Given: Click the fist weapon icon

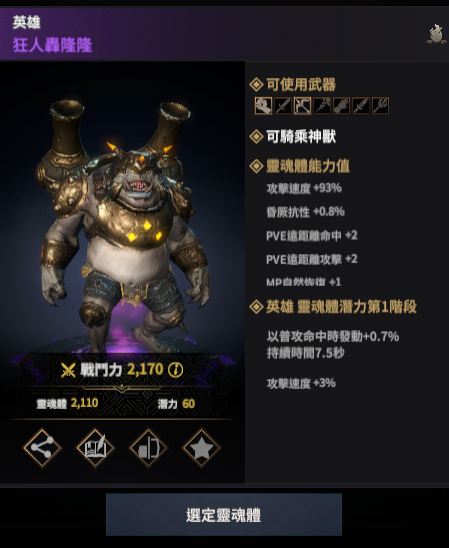Looking at the screenshot, I should [x=263, y=106].
